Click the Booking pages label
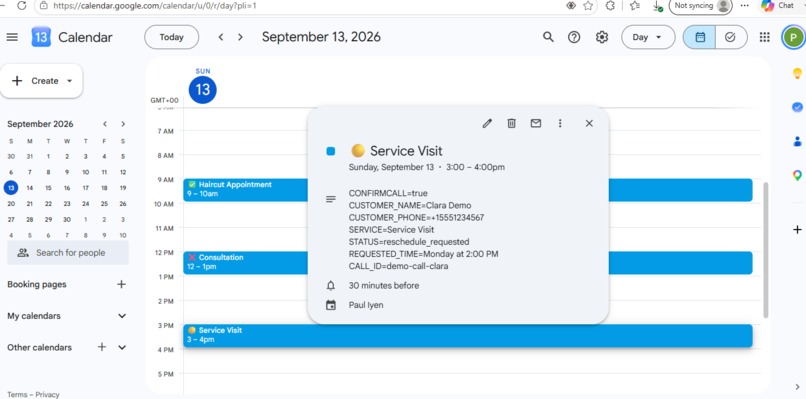Image resolution: width=806 pixels, height=399 pixels. pos(36,284)
